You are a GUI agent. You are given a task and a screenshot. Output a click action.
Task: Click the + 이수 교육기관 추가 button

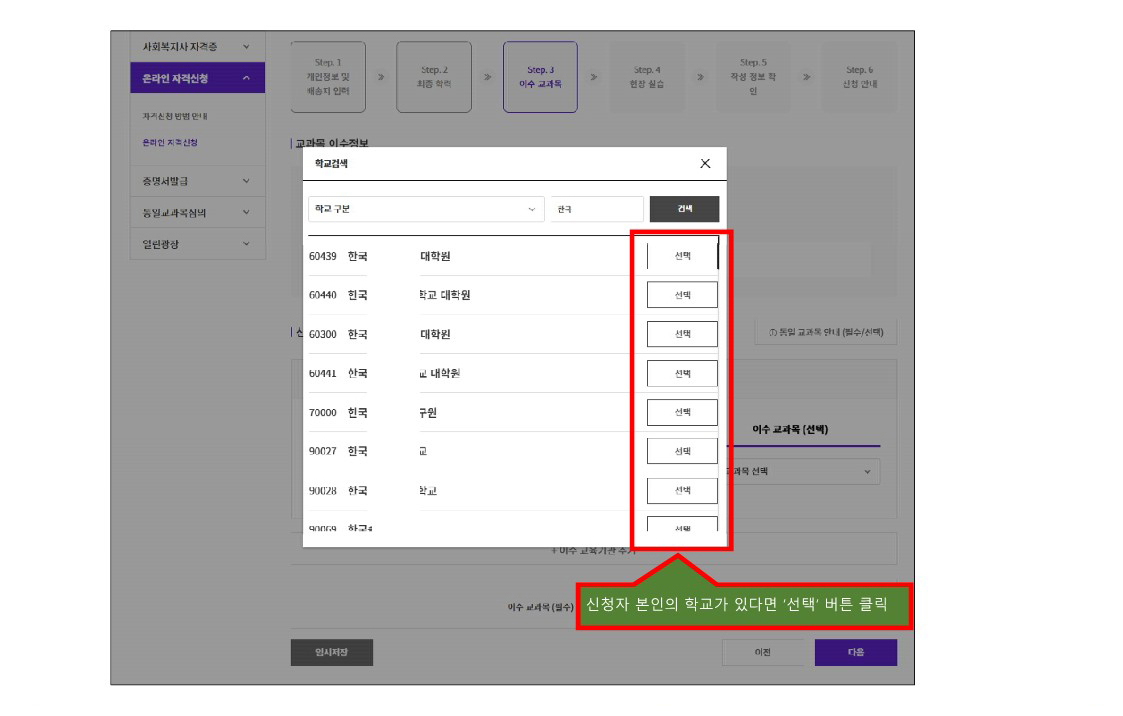point(594,549)
